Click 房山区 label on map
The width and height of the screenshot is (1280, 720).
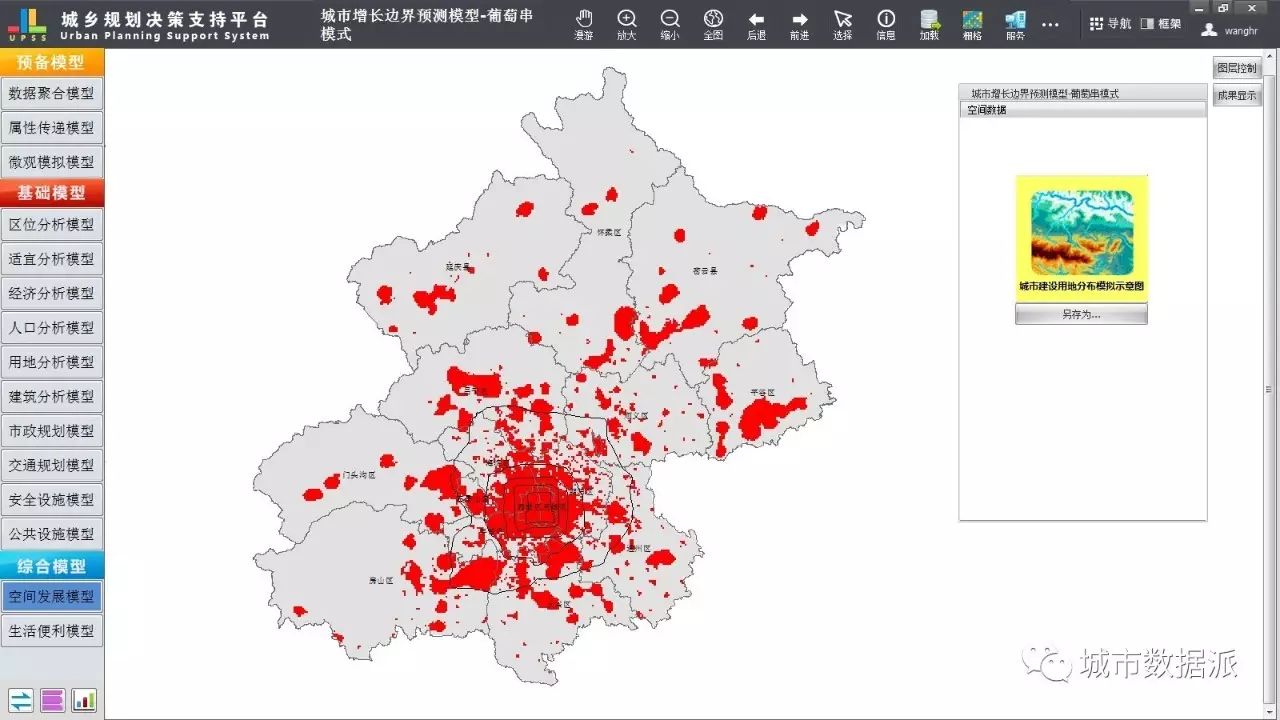point(381,580)
